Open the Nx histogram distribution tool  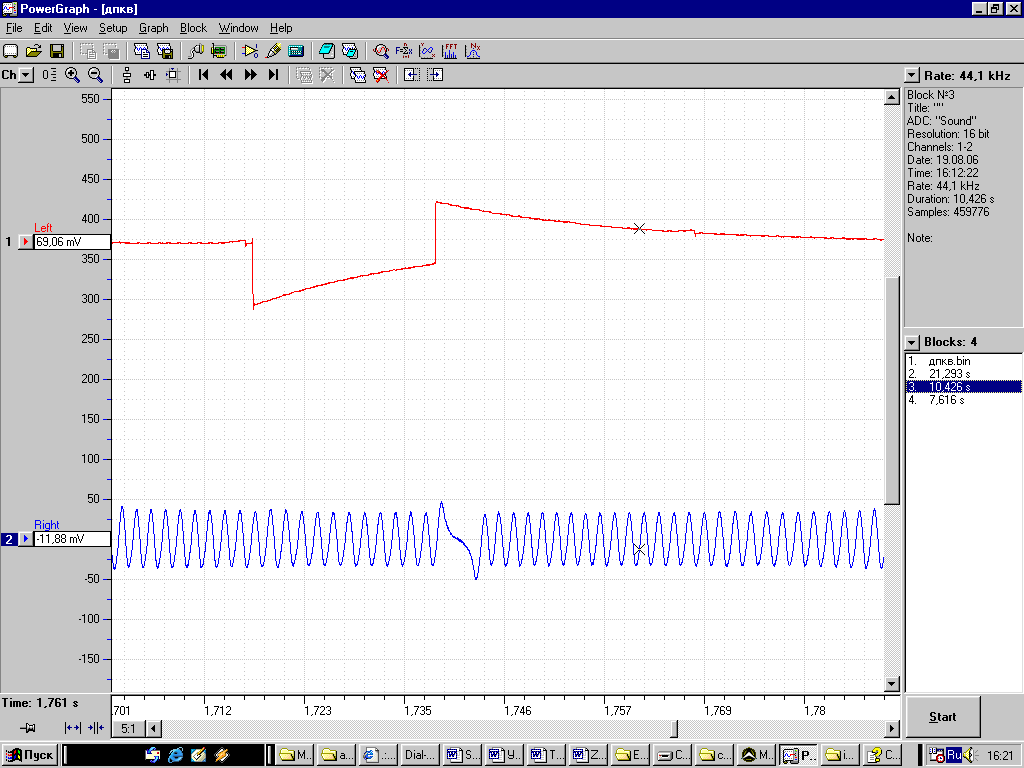[x=472, y=51]
